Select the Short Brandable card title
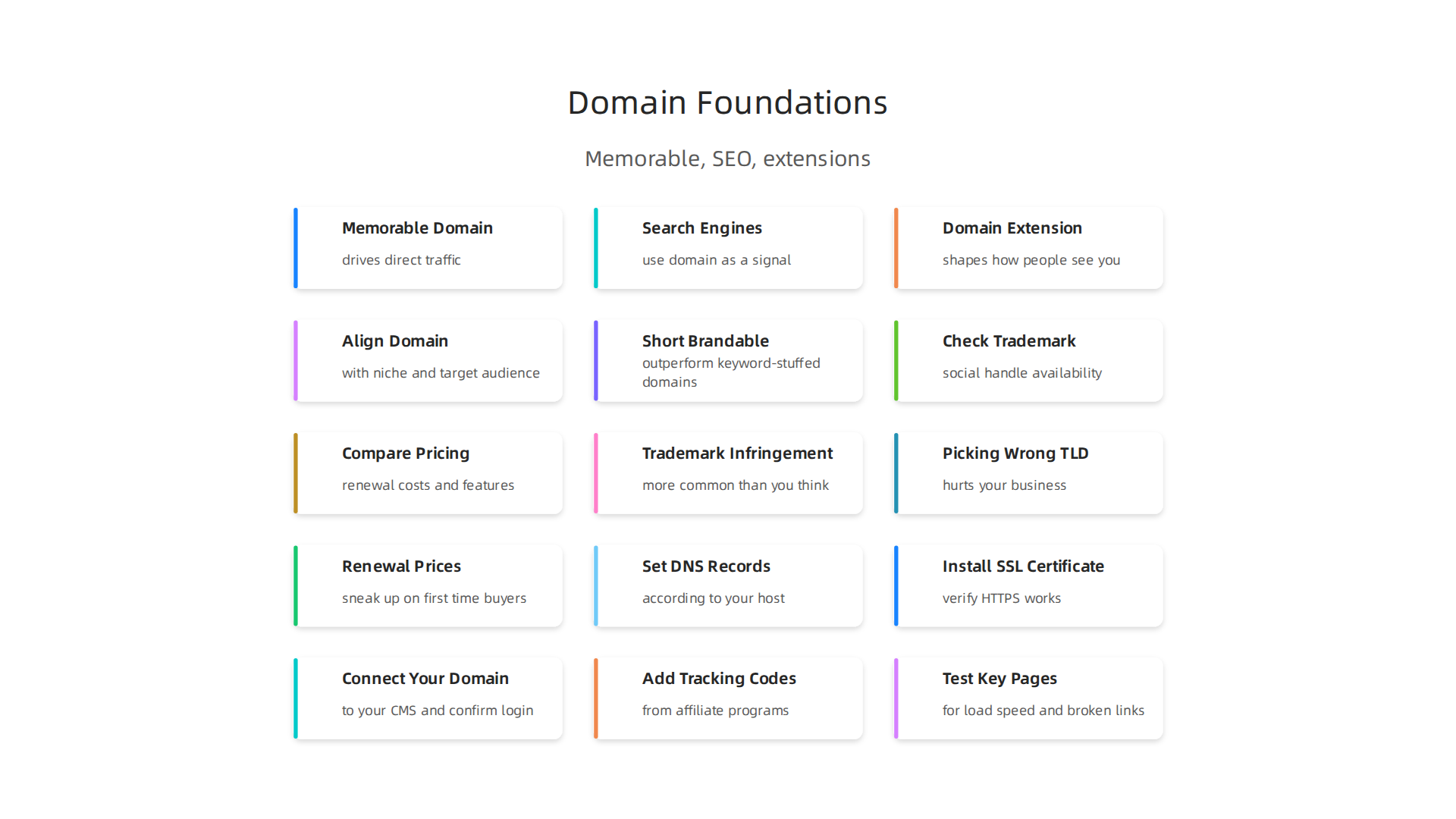This screenshot has height=819, width=1456. (x=705, y=341)
